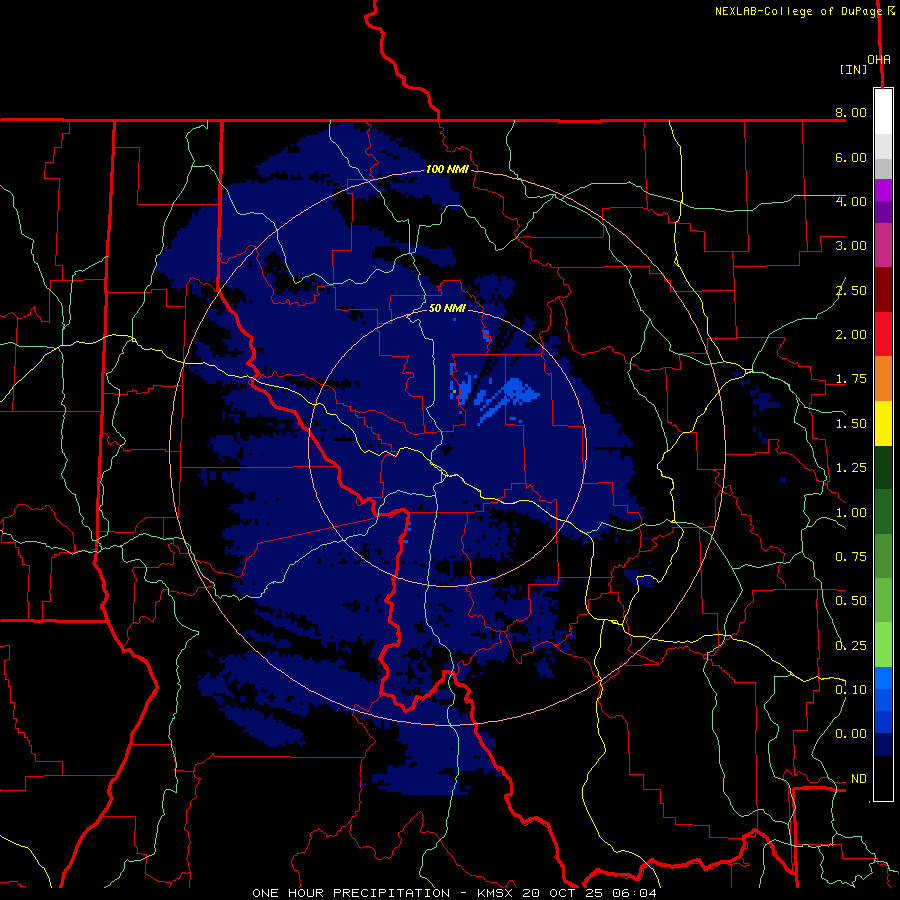This screenshot has height=900, width=900.
Task: Click the 1.25 legend value
Action: point(851,468)
